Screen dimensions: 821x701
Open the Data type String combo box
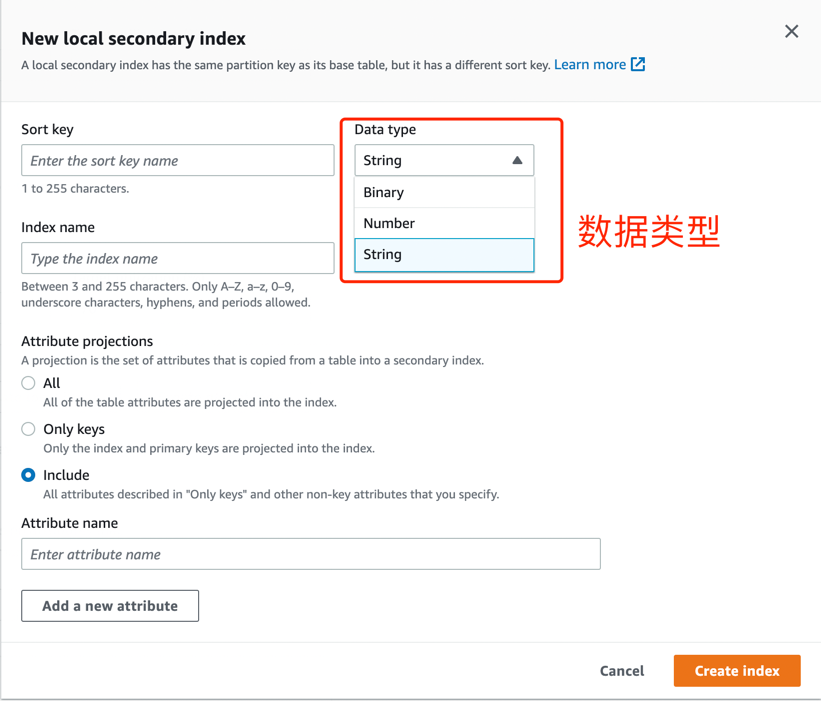pos(444,160)
